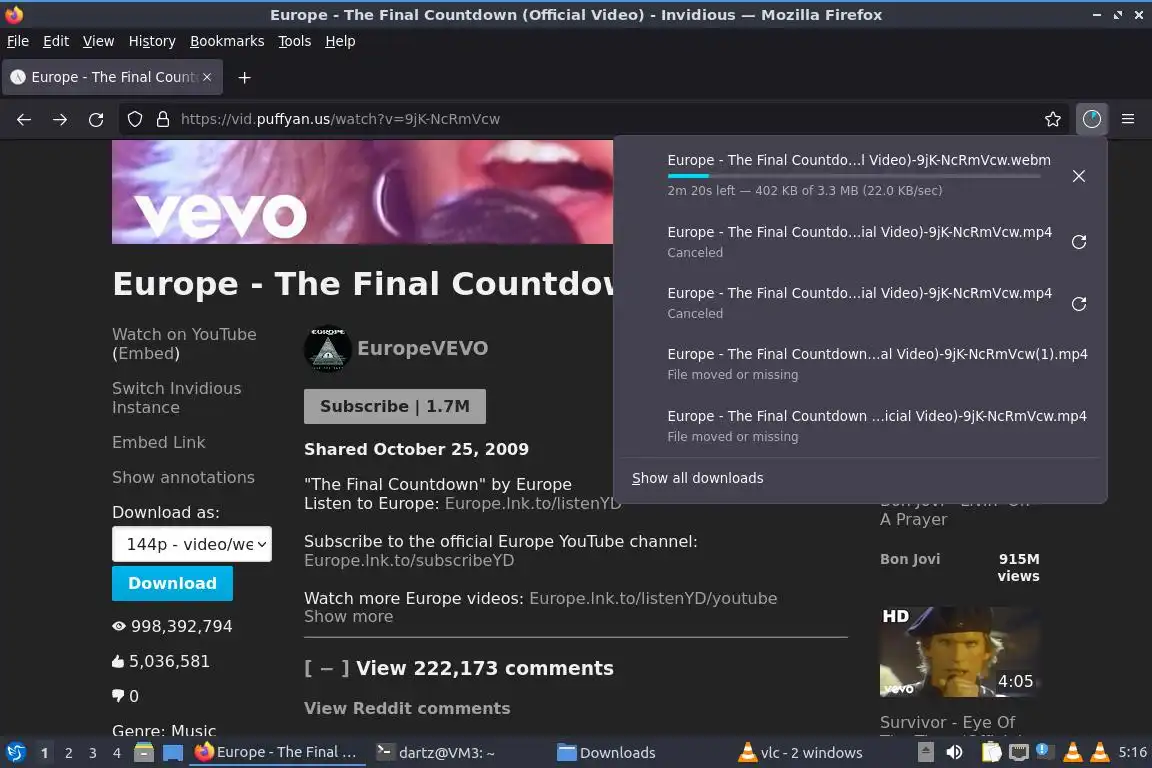Image resolution: width=1152 pixels, height=768 pixels.
Task: Open EuropeVEVO channel avatar
Action: pyautogui.click(x=328, y=348)
